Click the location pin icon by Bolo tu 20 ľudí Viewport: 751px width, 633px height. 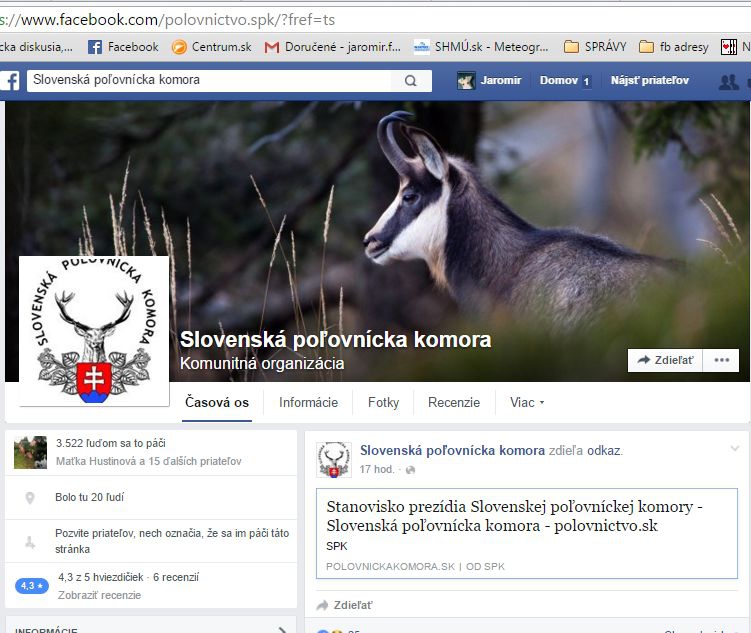(x=30, y=498)
